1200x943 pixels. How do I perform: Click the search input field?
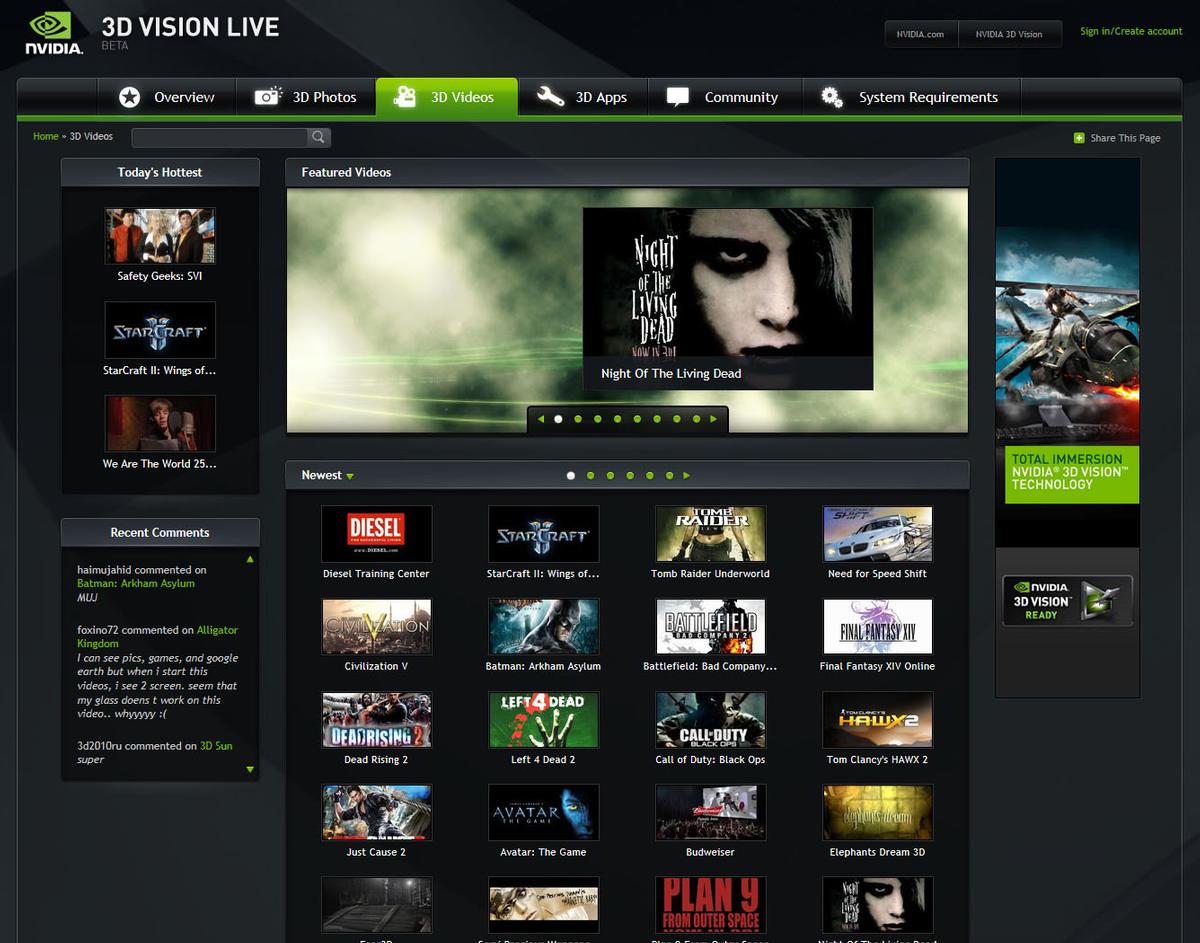point(220,137)
